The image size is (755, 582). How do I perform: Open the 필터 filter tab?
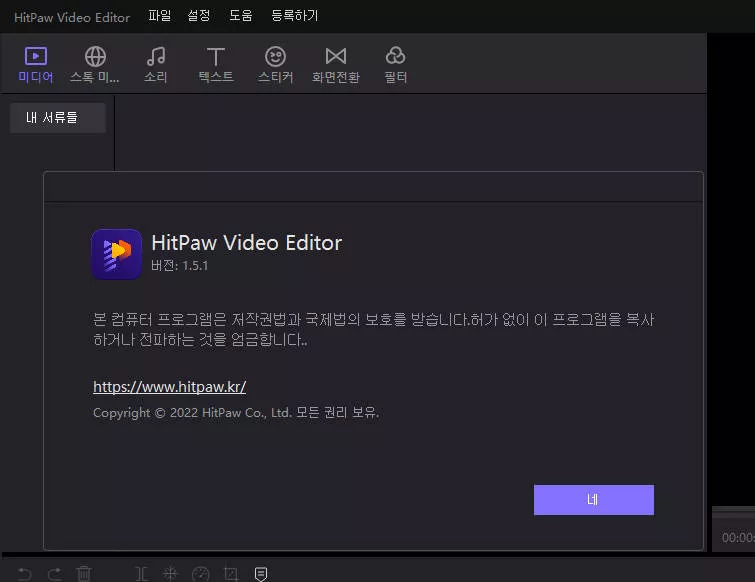(395, 65)
